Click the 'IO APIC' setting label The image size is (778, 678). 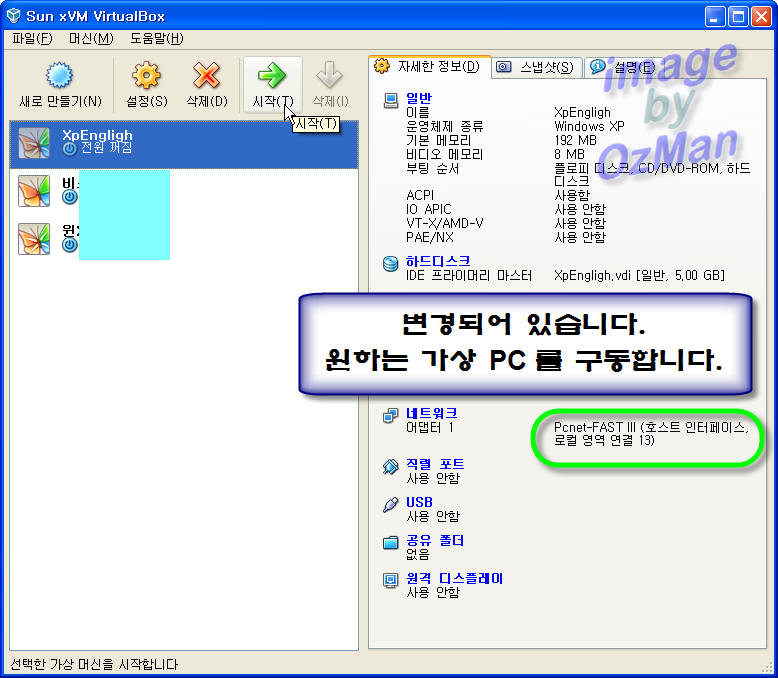pos(429,209)
